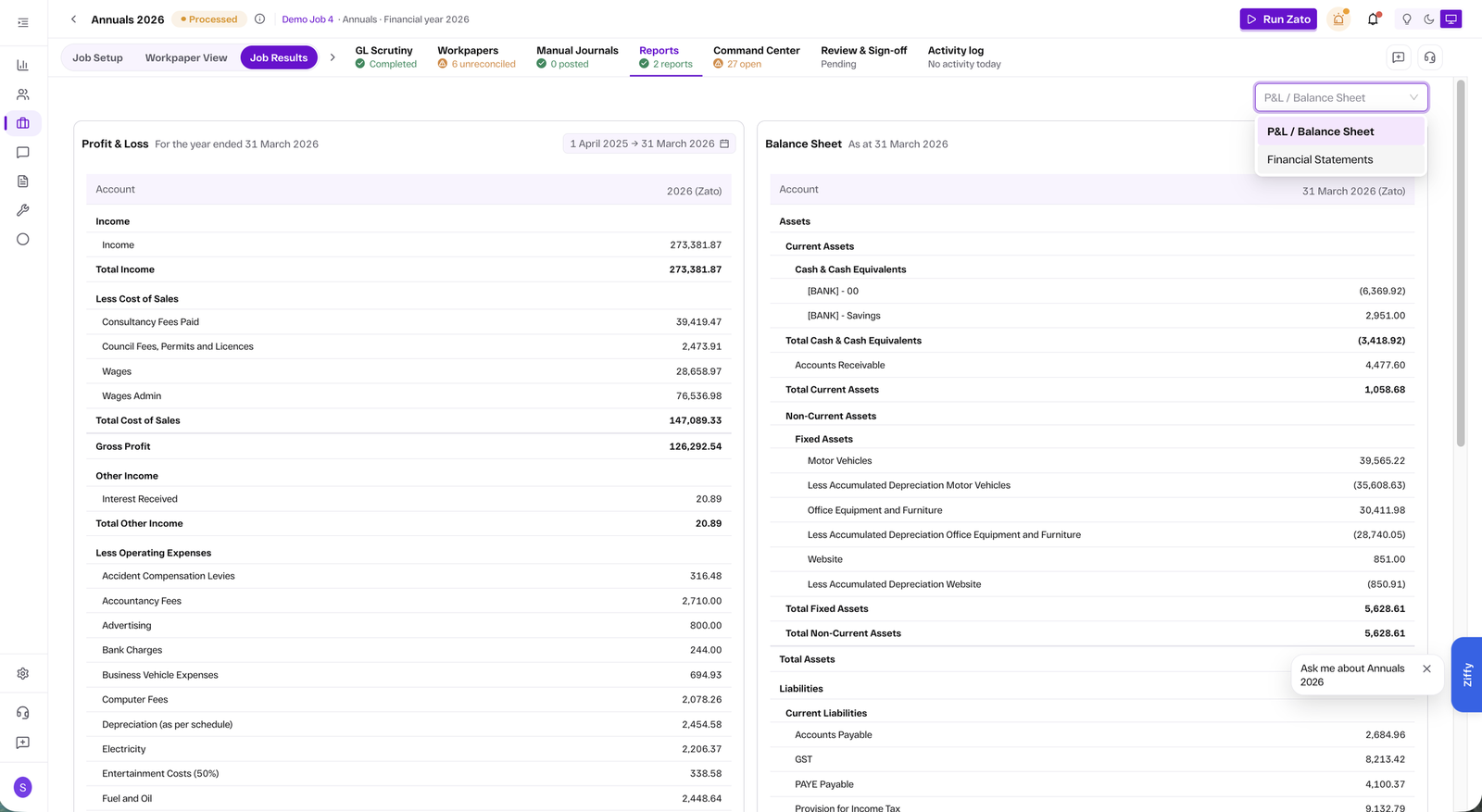The width and height of the screenshot is (1482, 812).
Task: Open the Workpapers step
Action: point(476,57)
